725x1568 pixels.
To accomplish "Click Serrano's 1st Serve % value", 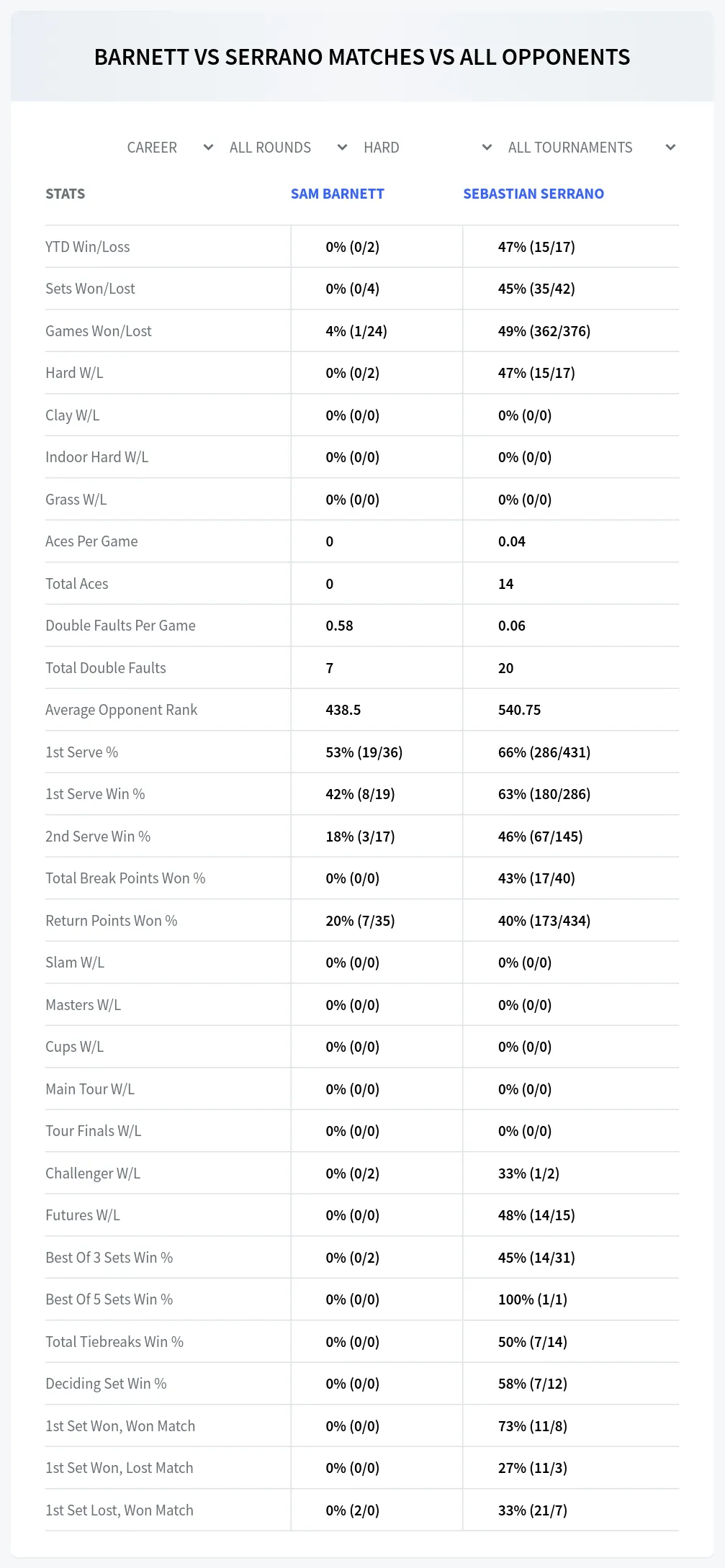I will [544, 752].
